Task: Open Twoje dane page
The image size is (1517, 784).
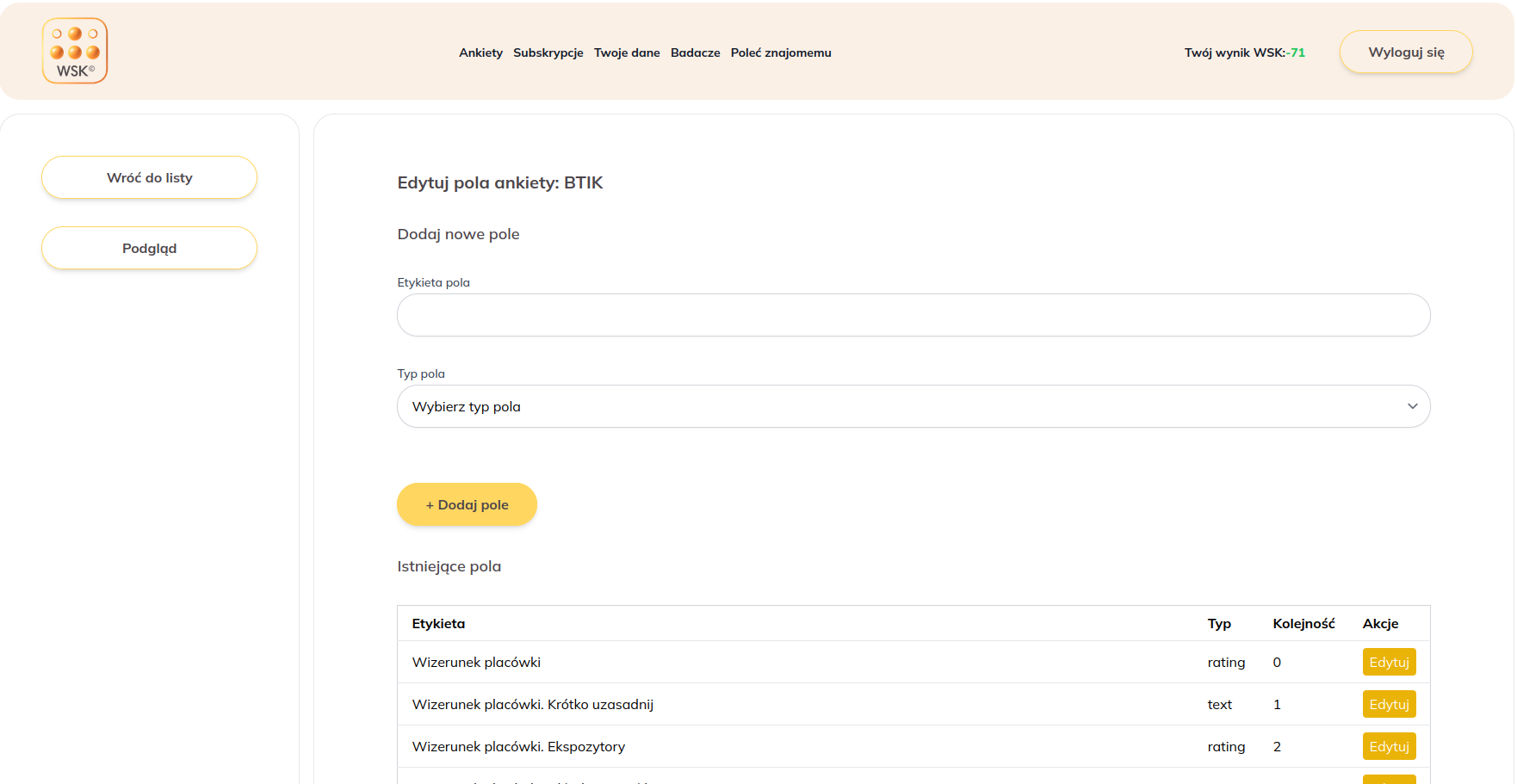Action: tap(627, 52)
